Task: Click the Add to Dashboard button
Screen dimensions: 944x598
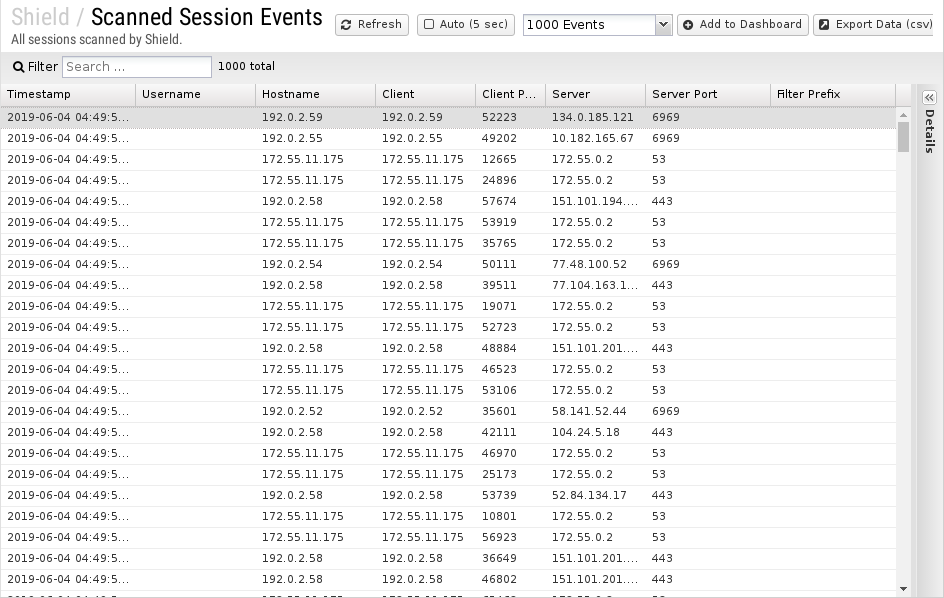Action: (x=743, y=25)
